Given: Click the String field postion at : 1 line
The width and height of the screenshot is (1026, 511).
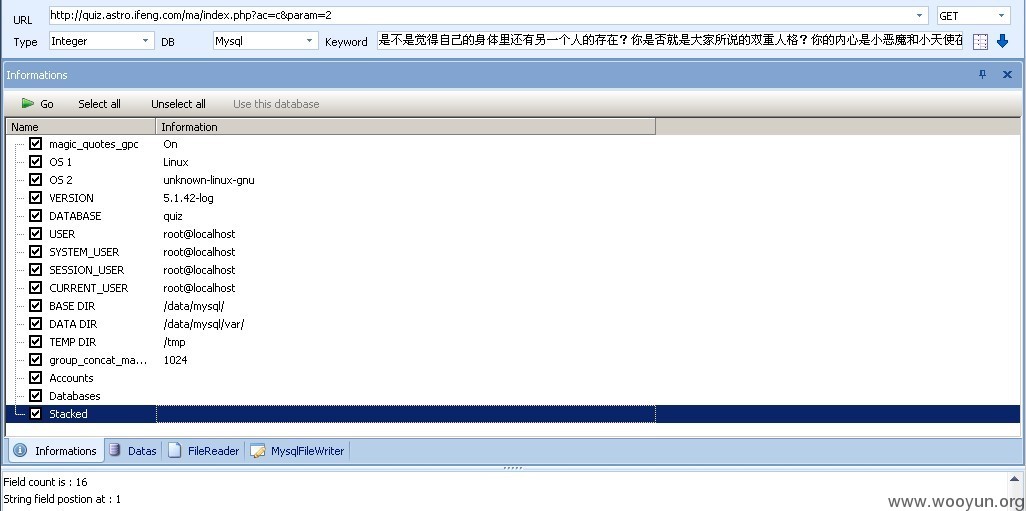Looking at the screenshot, I should 62,499.
